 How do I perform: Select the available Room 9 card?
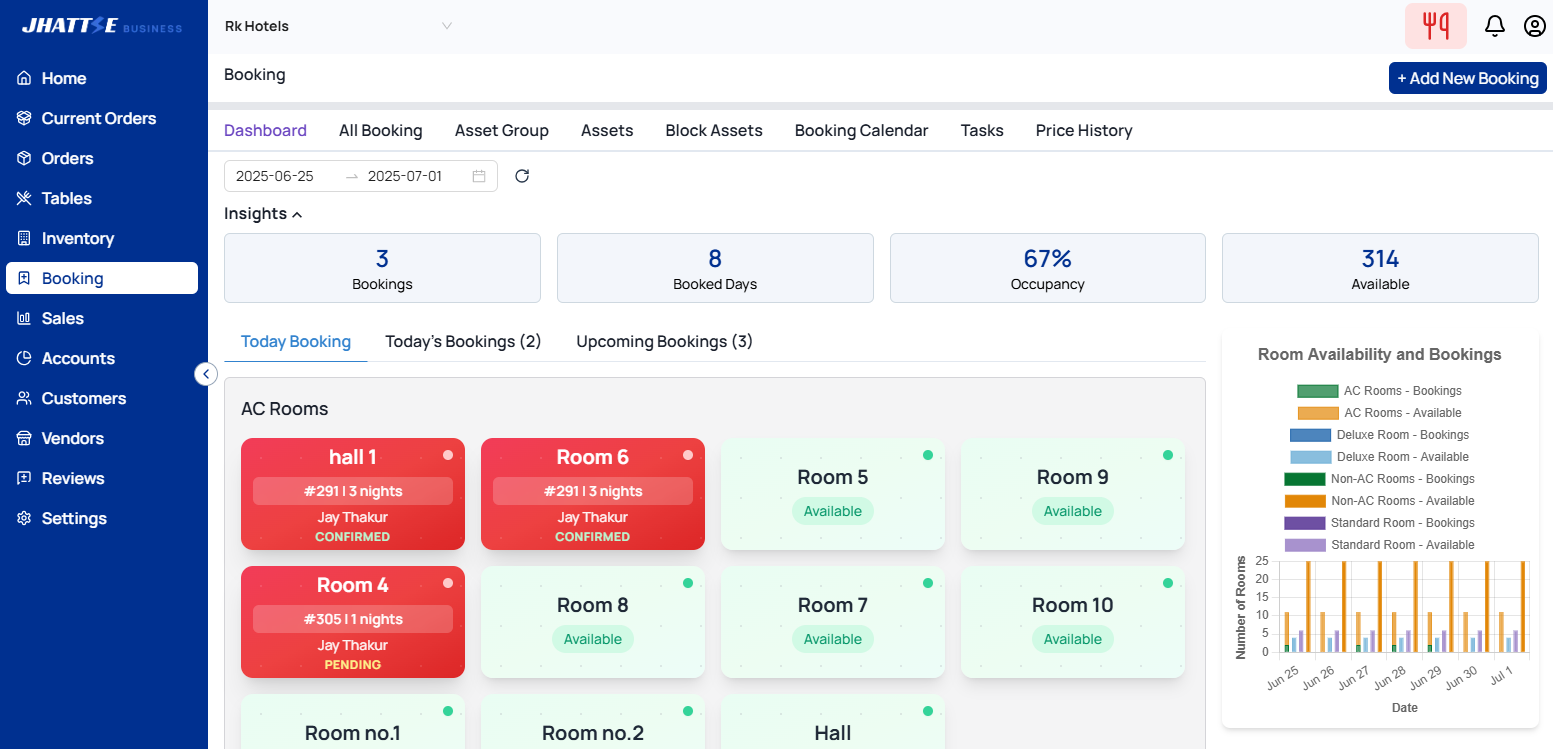click(1073, 494)
